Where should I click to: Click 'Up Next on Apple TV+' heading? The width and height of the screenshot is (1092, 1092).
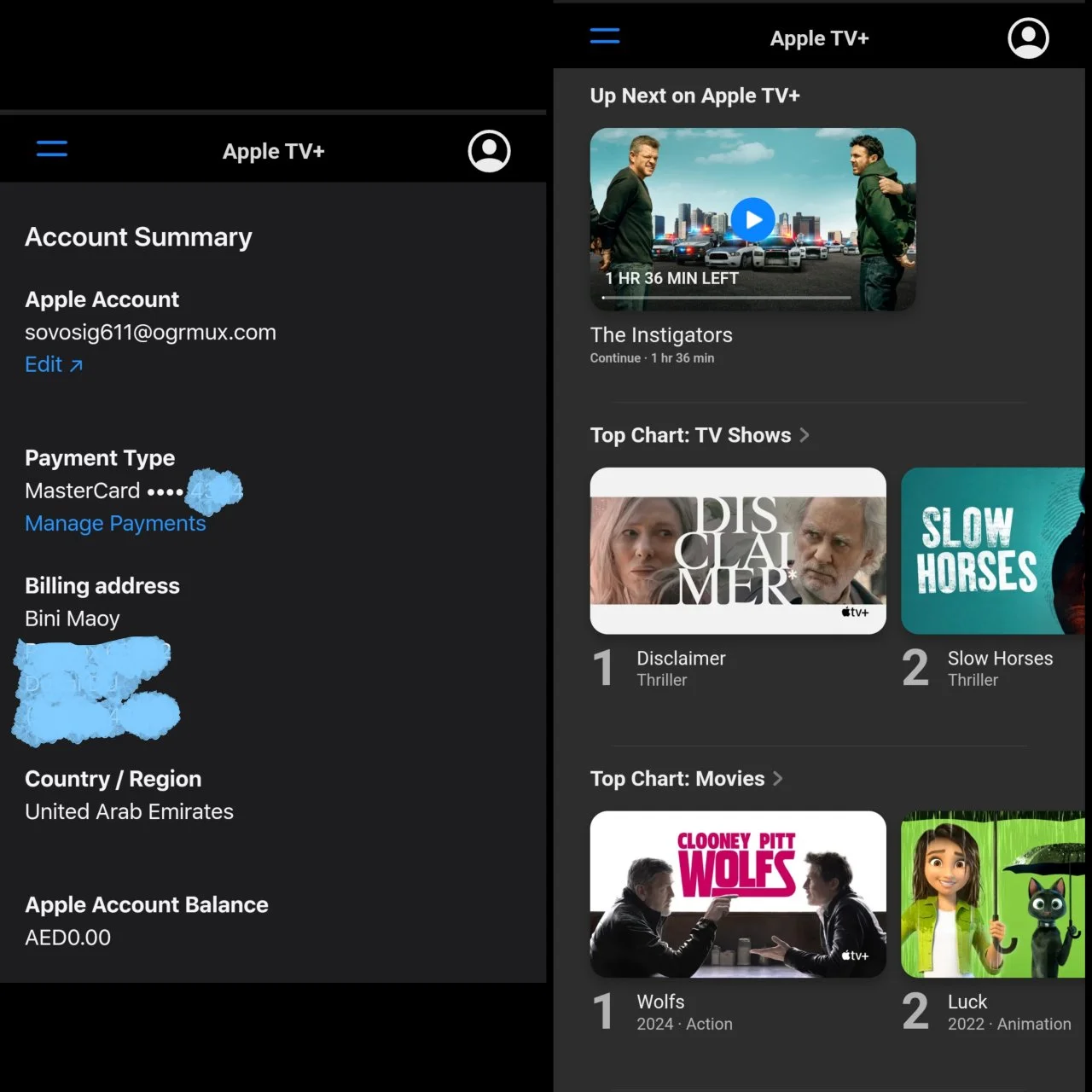point(694,96)
